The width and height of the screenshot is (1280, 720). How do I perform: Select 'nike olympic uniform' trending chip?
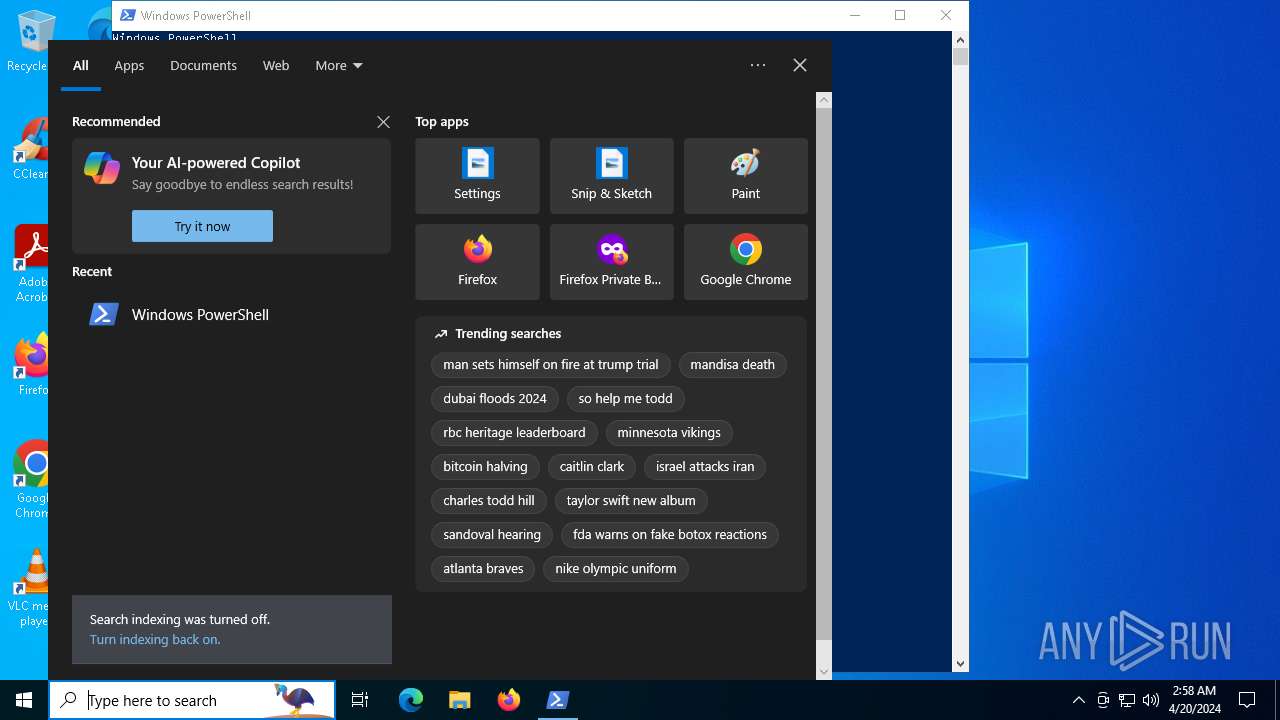(616, 569)
